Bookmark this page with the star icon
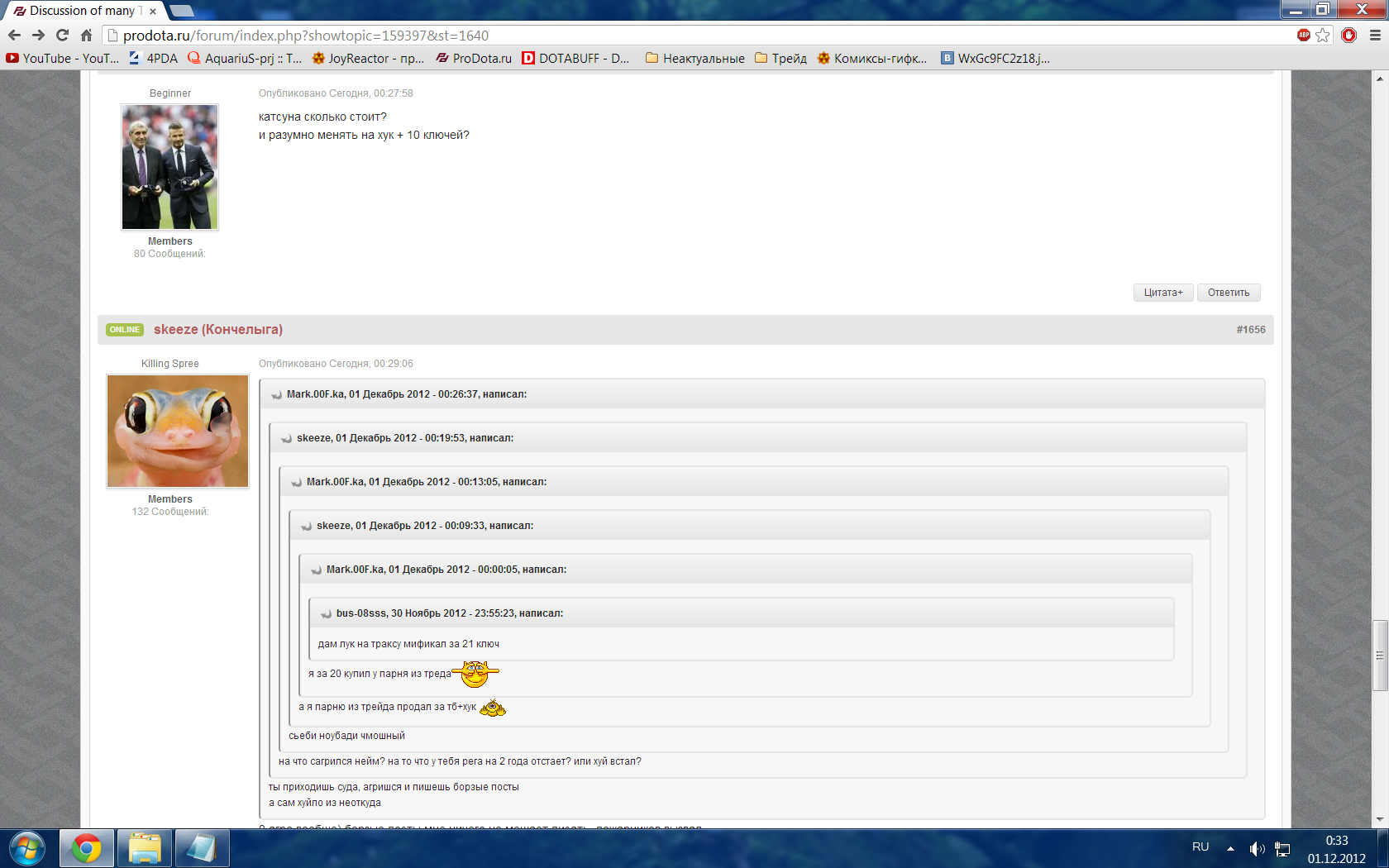 click(1323, 36)
